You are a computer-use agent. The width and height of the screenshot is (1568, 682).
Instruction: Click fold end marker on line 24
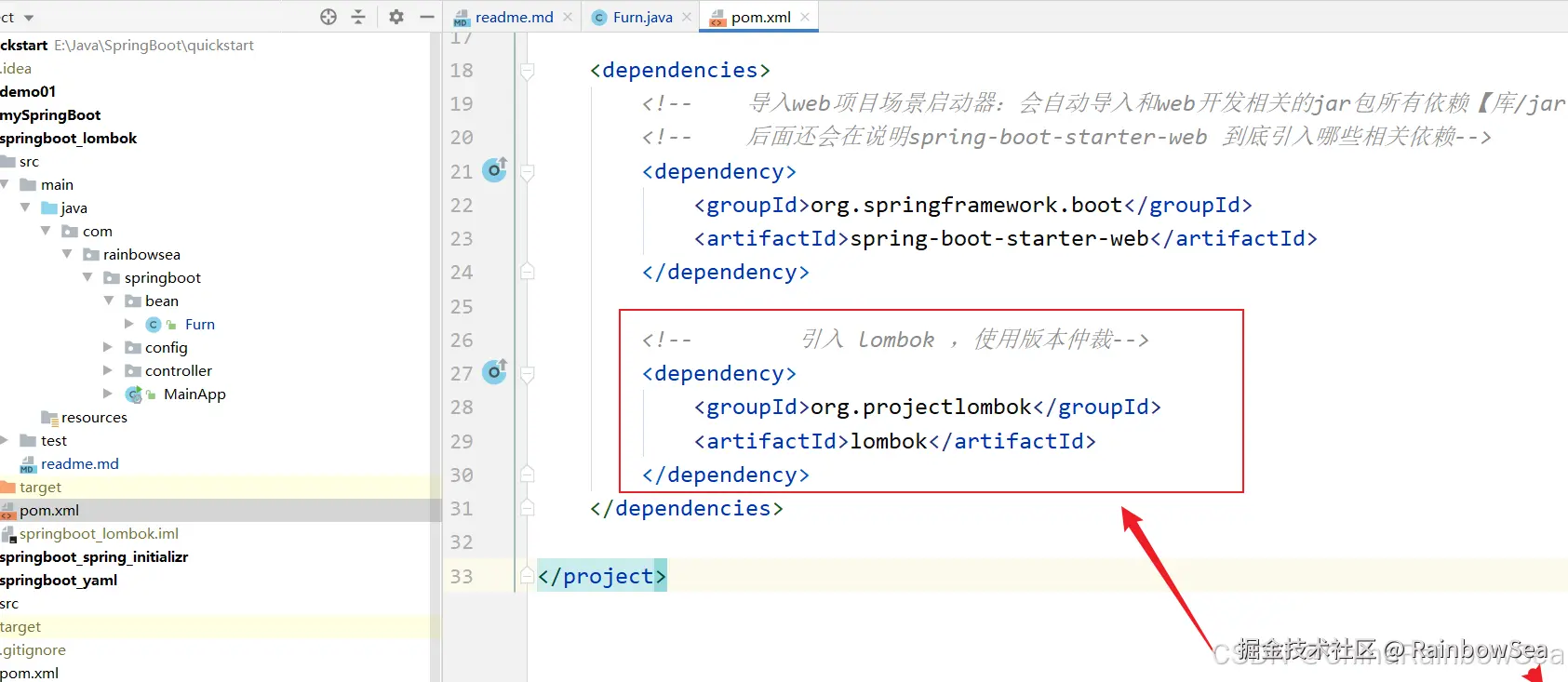tap(528, 272)
